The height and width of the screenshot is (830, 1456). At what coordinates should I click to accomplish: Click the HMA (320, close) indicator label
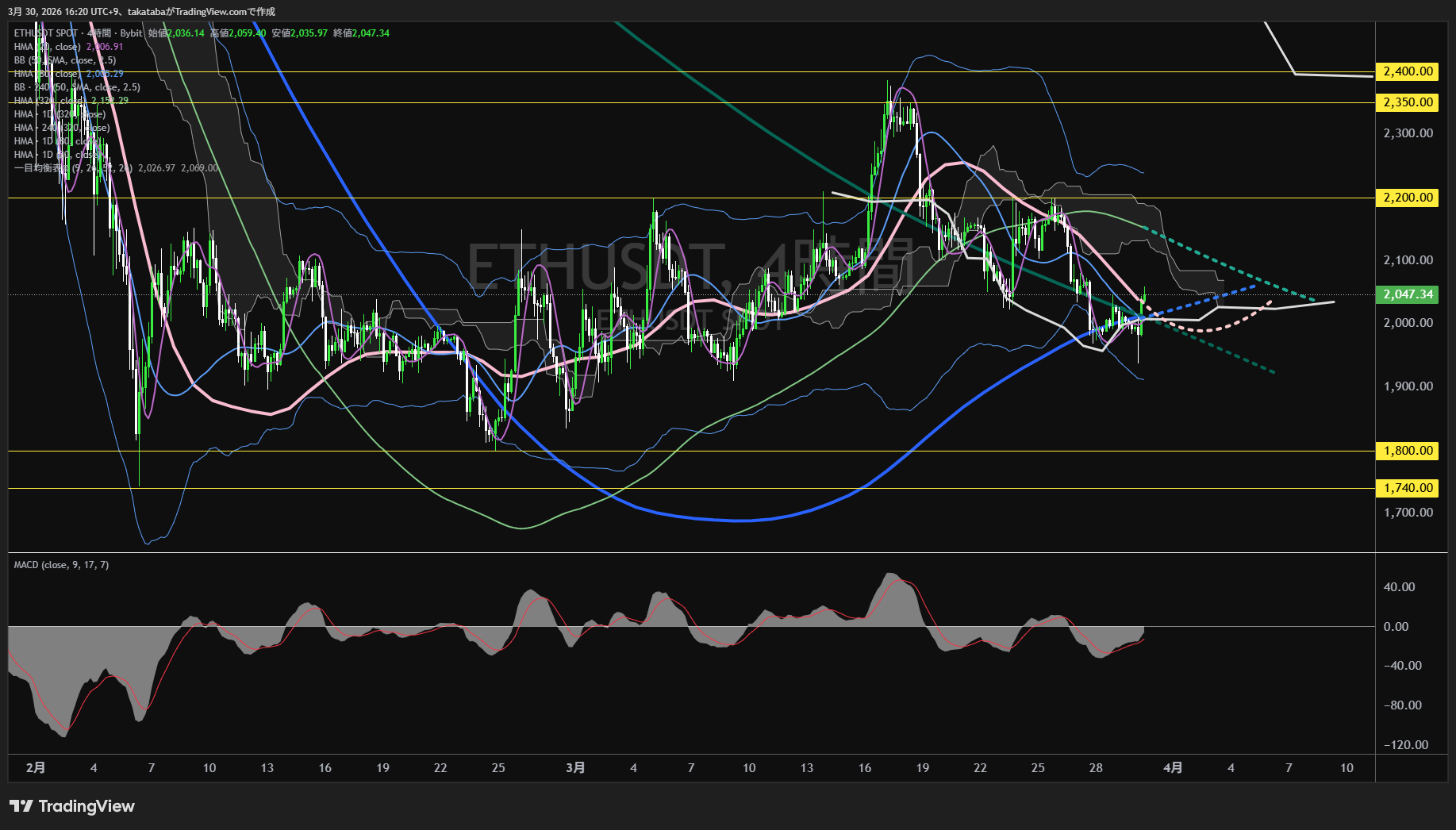point(51,101)
